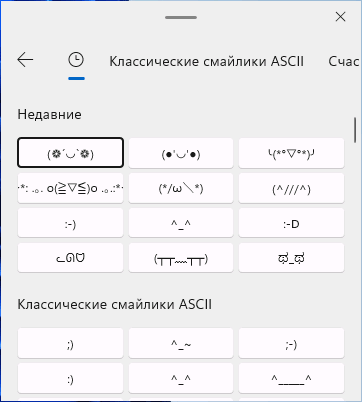Click the lower Классические смайлики ASCII section heading
Screen dimensions: 362x402
point(115,304)
